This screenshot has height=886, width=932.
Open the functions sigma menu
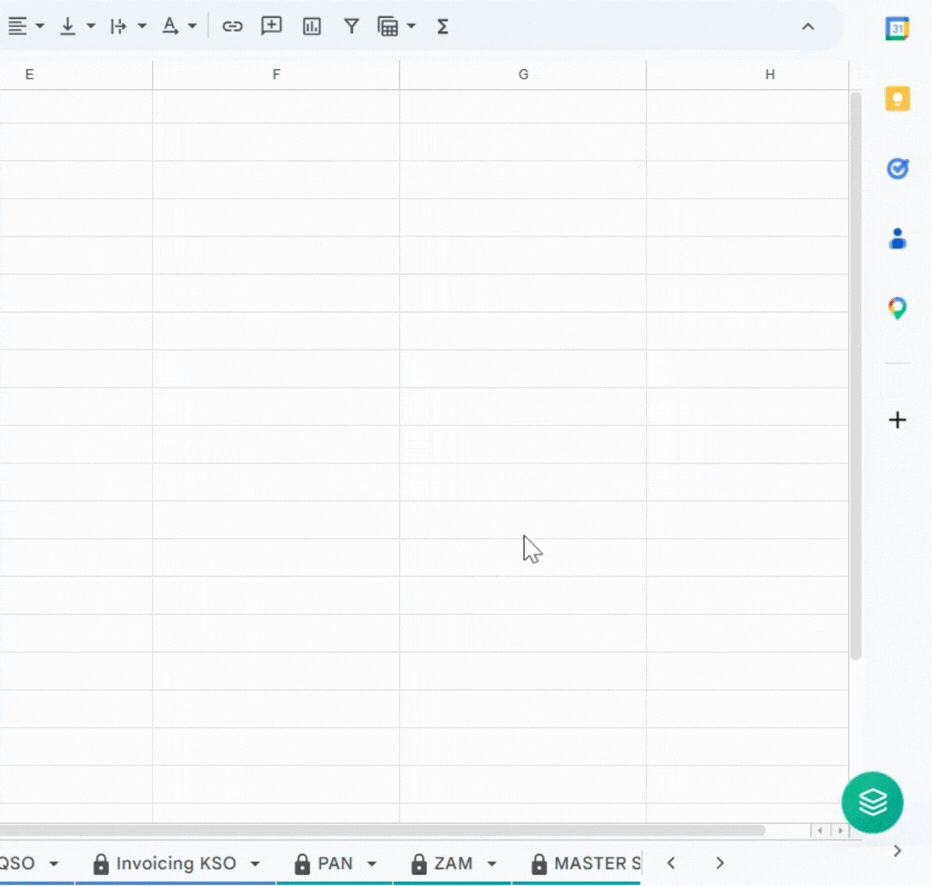(442, 27)
